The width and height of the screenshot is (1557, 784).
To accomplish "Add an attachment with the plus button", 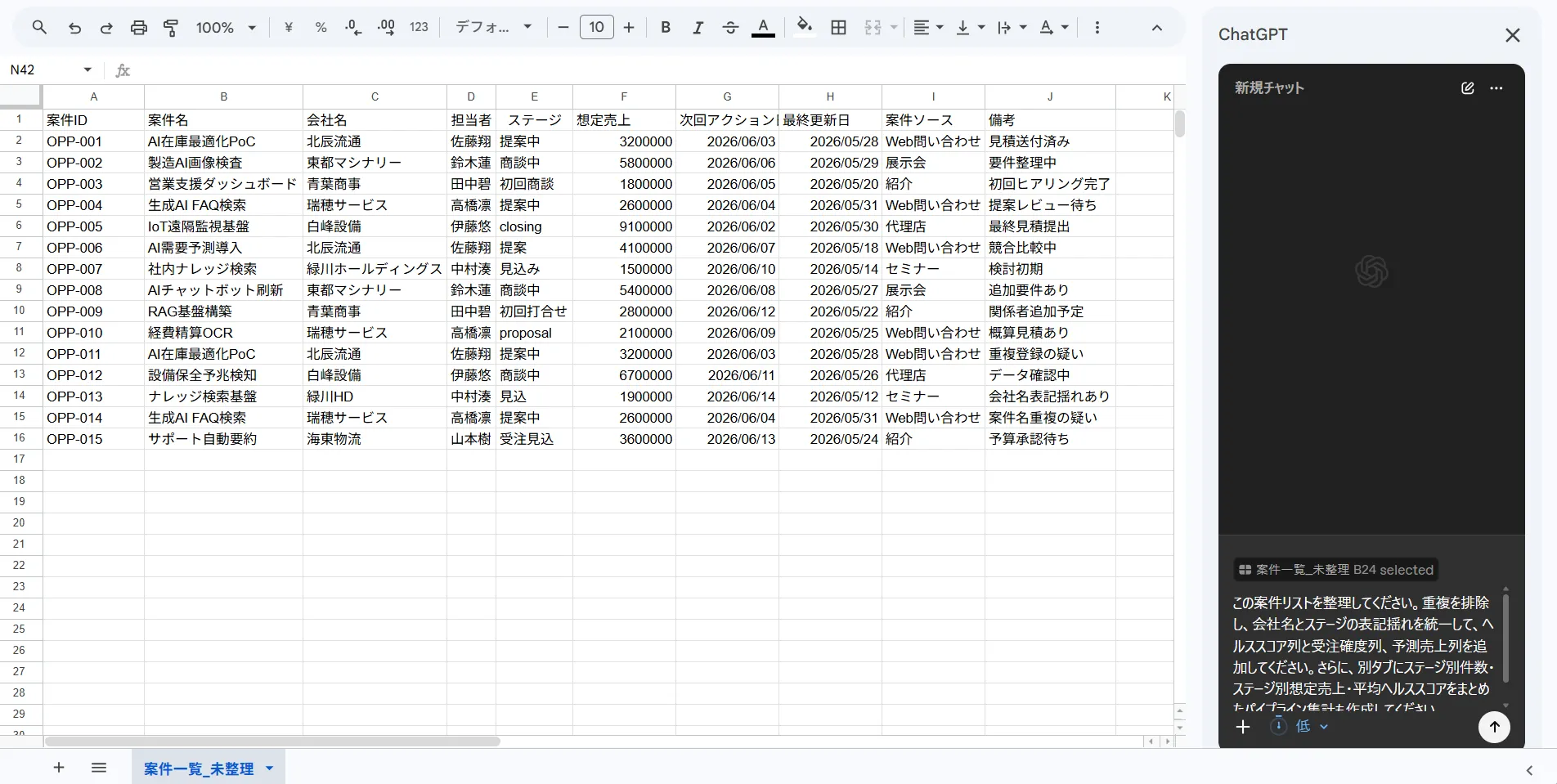I will click(1243, 727).
